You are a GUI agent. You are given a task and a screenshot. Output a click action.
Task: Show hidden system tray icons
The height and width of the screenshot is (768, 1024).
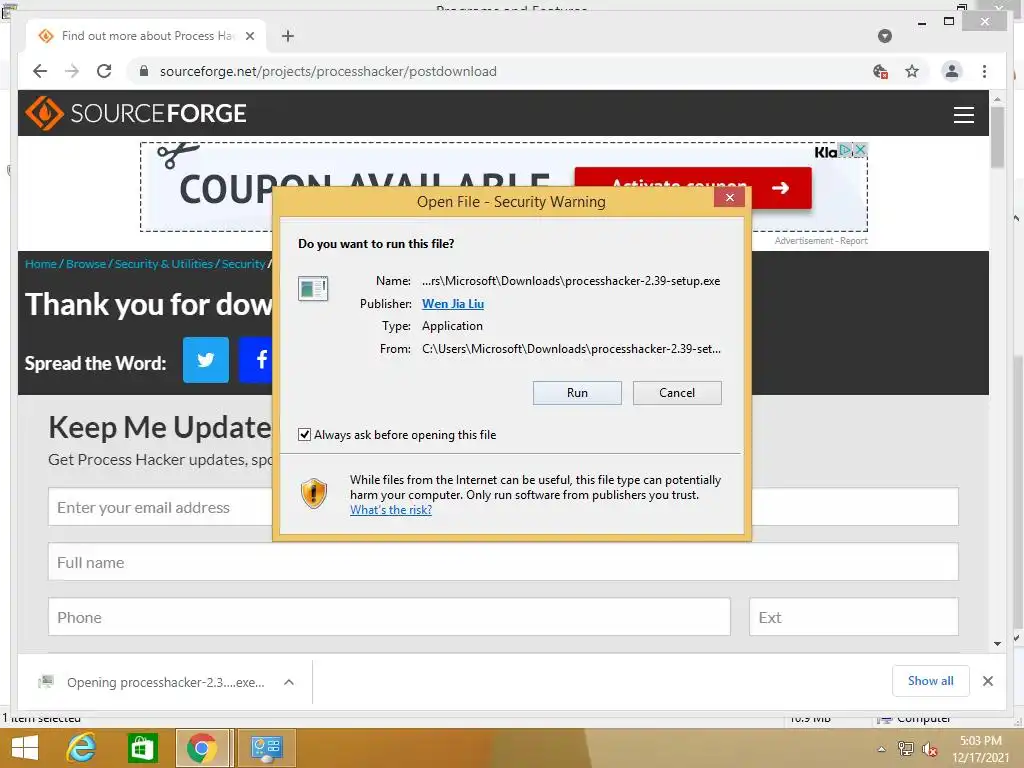pyautogui.click(x=881, y=749)
